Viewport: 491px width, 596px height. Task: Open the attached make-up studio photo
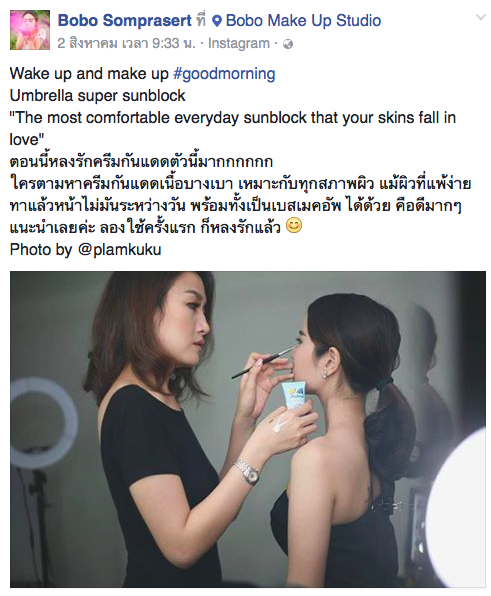click(x=248, y=429)
